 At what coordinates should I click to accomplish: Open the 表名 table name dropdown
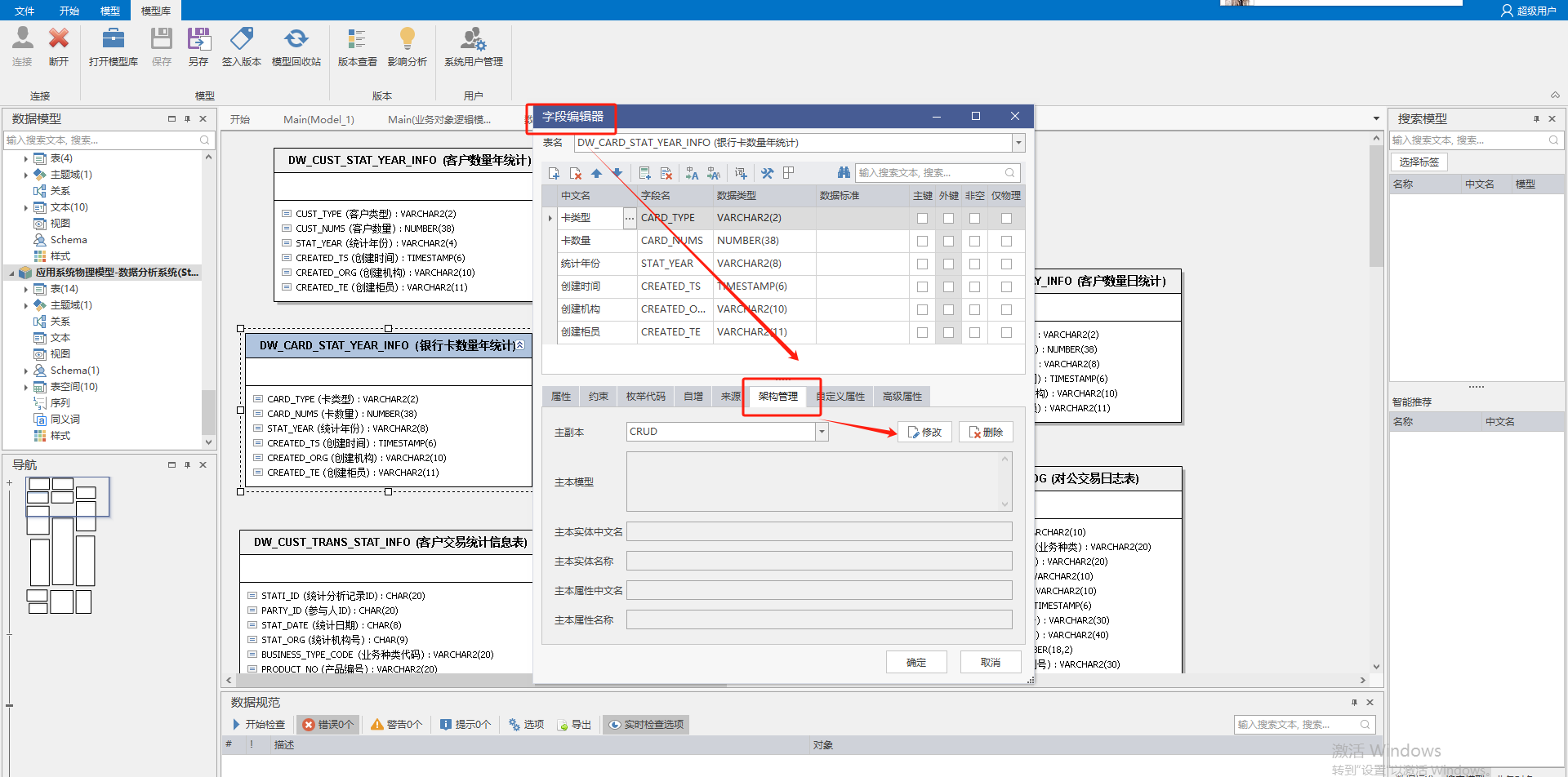(1018, 143)
